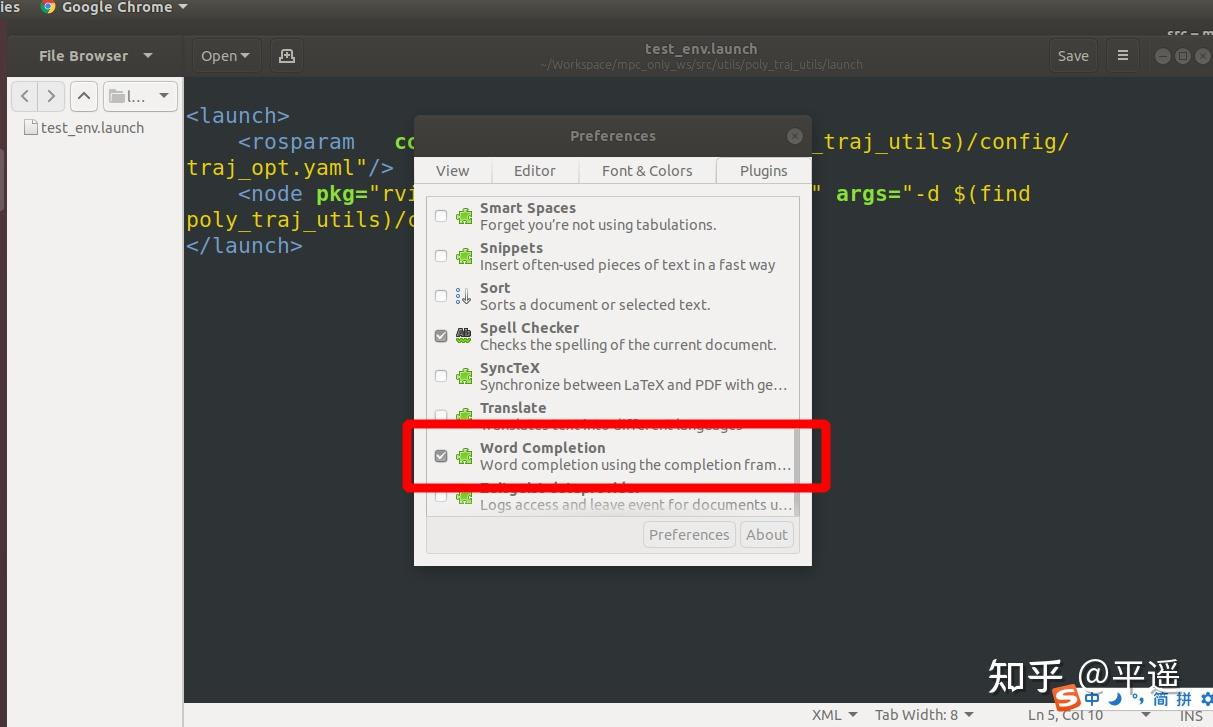Screen dimensions: 1213x727
Task: Enable the Sort plugin checkbox
Action: click(x=441, y=296)
